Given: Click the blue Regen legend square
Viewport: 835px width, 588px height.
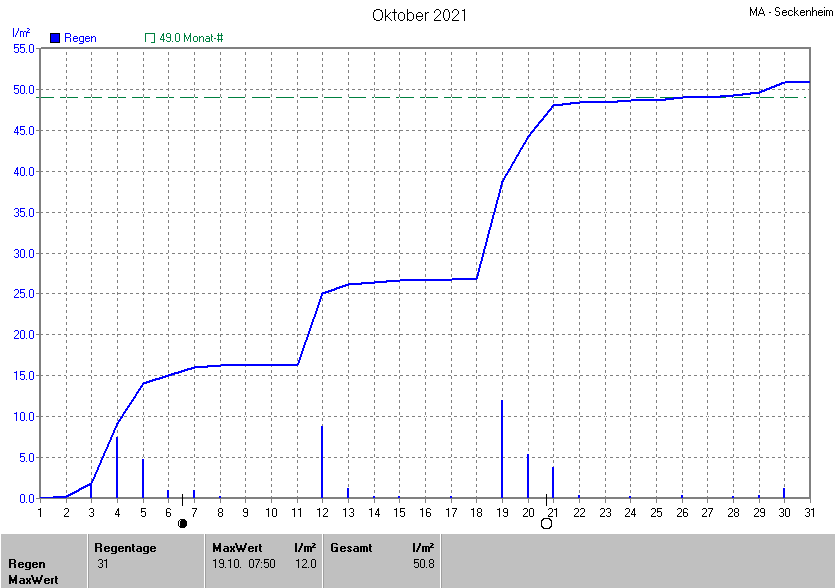Looking at the screenshot, I should tap(54, 38).
